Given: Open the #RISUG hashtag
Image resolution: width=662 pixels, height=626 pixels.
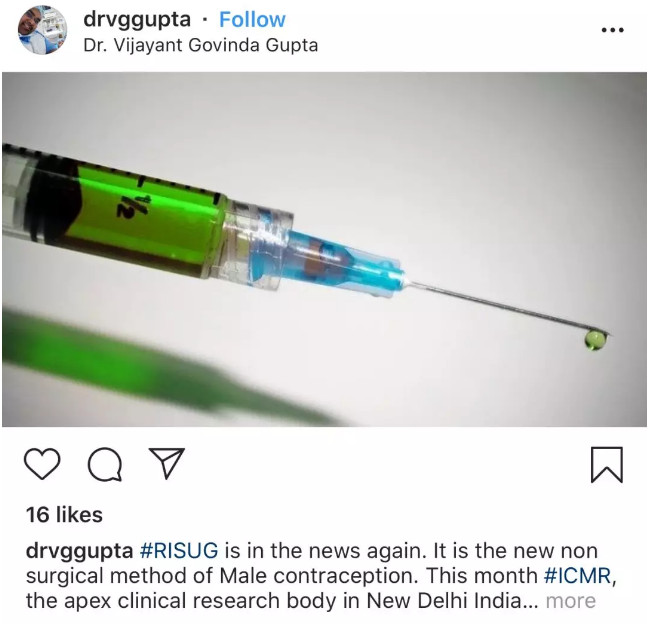Looking at the screenshot, I should tap(179, 551).
